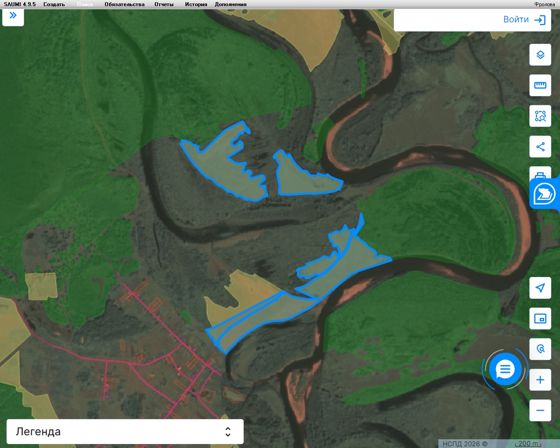The width and height of the screenshot is (560, 448).
Task: Click the Войти login link
Action: (x=524, y=19)
